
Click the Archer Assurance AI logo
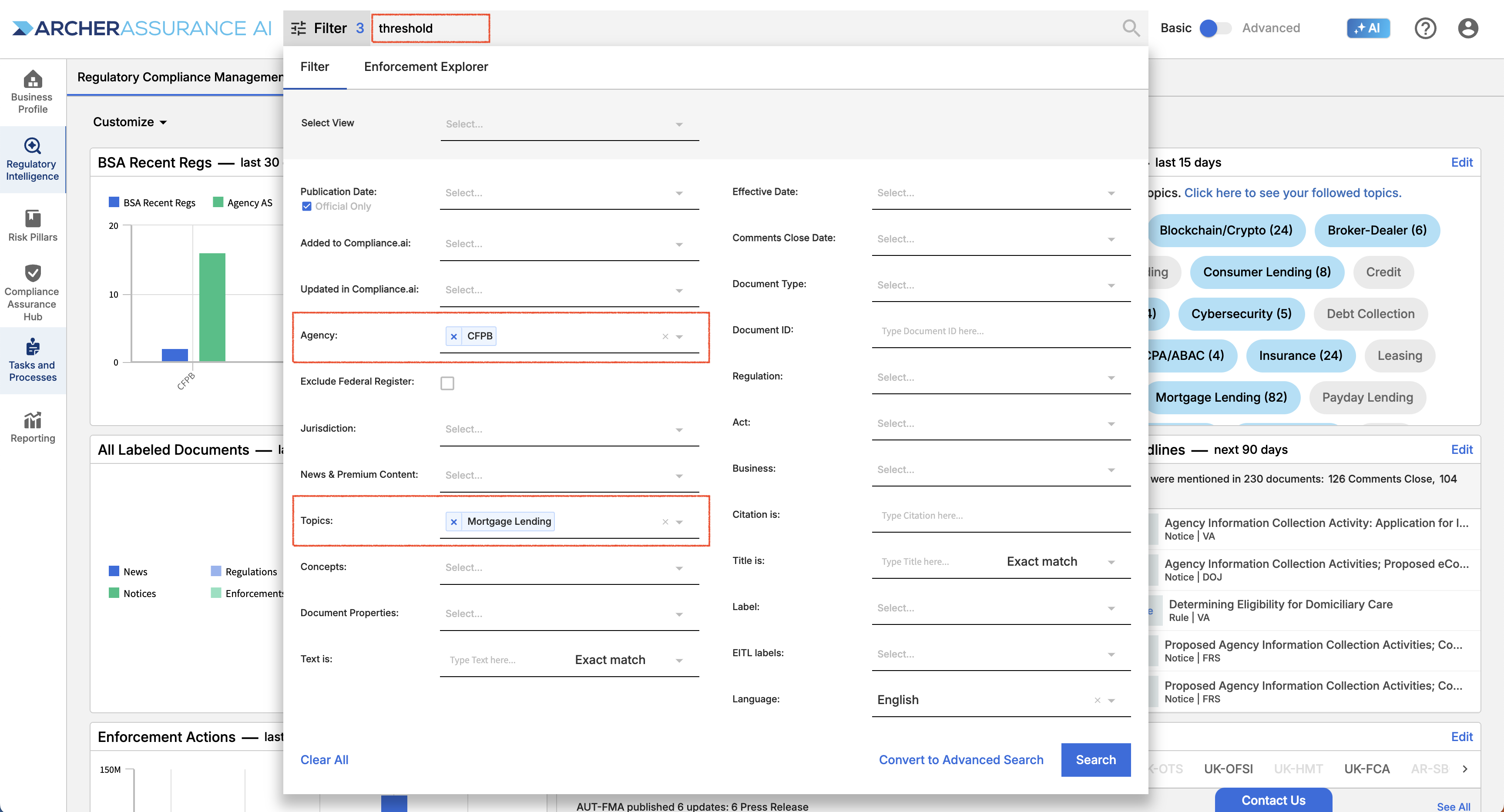coord(142,28)
